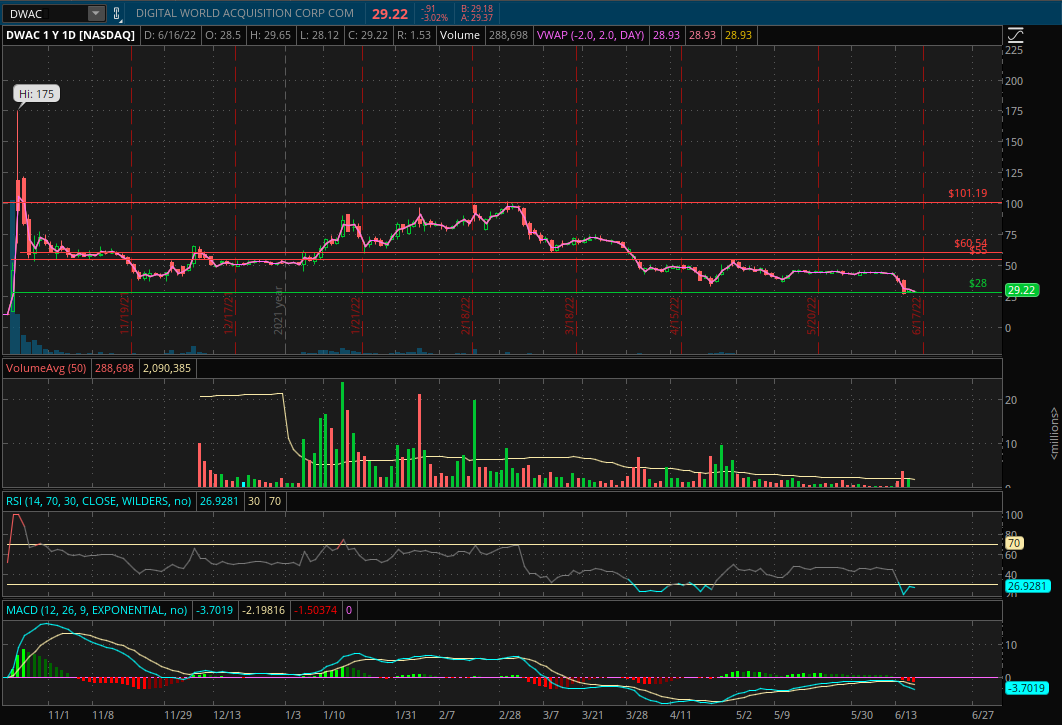Viewport: 1062px width, 725px height.
Task: Click the 26.9281 RSI value bubble
Action: 1027,586
